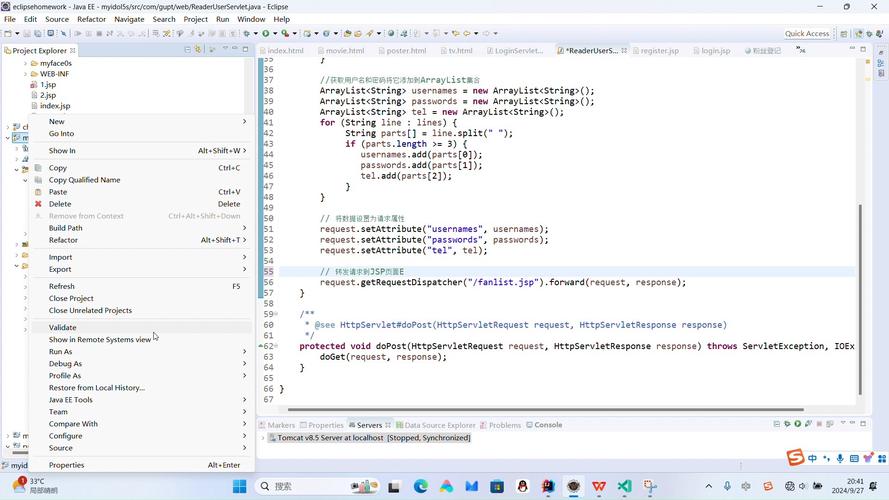
Task: Select Refresh in the context menu
Action: point(142,286)
